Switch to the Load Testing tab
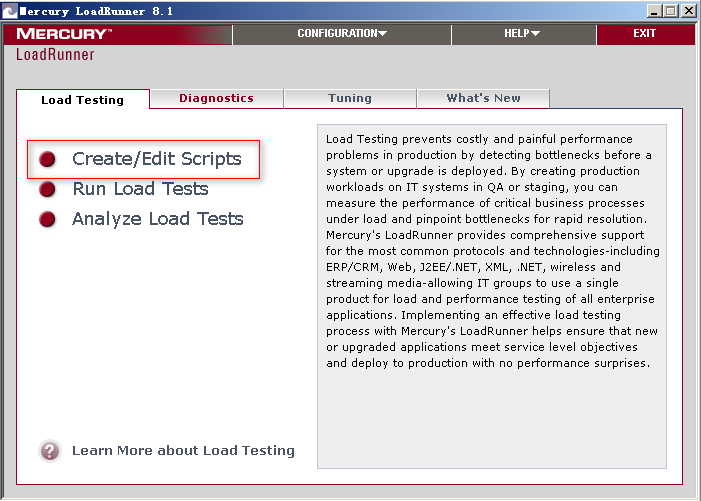Screen dimensions: 701x501 82,100
